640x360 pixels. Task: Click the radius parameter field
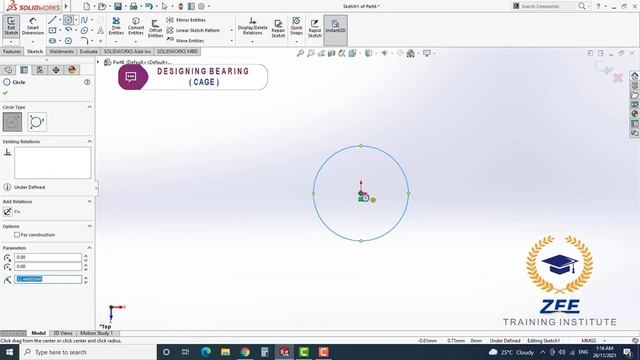pyautogui.click(x=48, y=279)
